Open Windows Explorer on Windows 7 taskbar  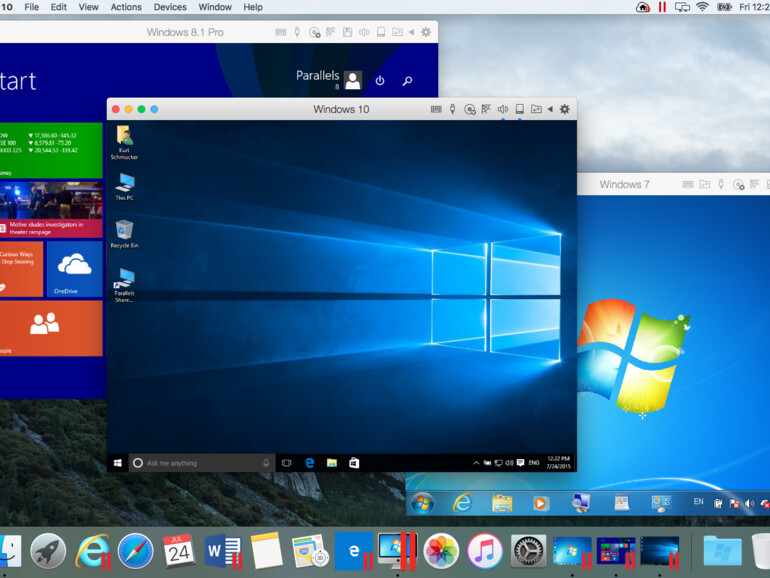pyautogui.click(x=502, y=503)
